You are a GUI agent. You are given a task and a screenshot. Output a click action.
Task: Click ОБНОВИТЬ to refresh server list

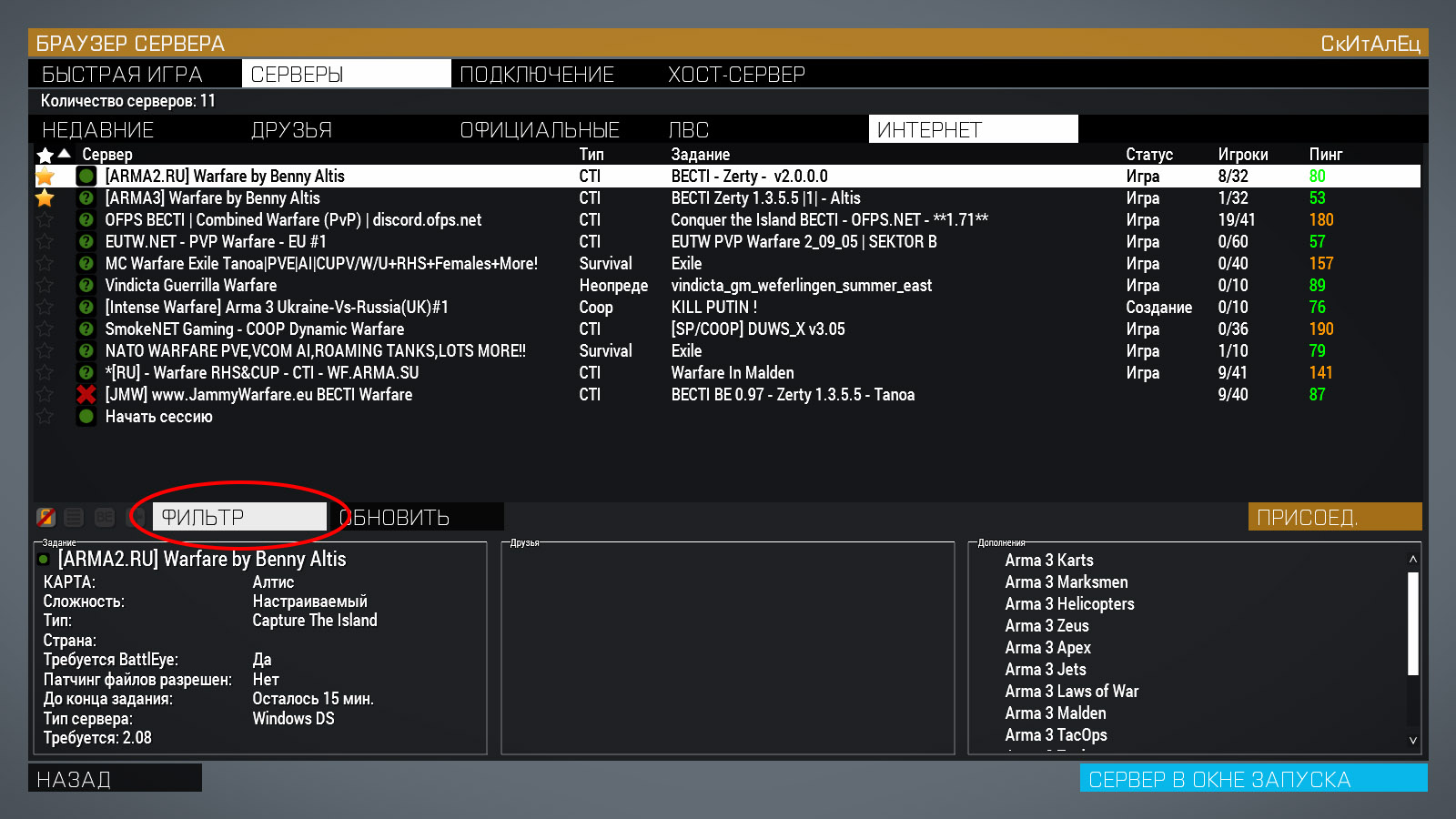[417, 517]
